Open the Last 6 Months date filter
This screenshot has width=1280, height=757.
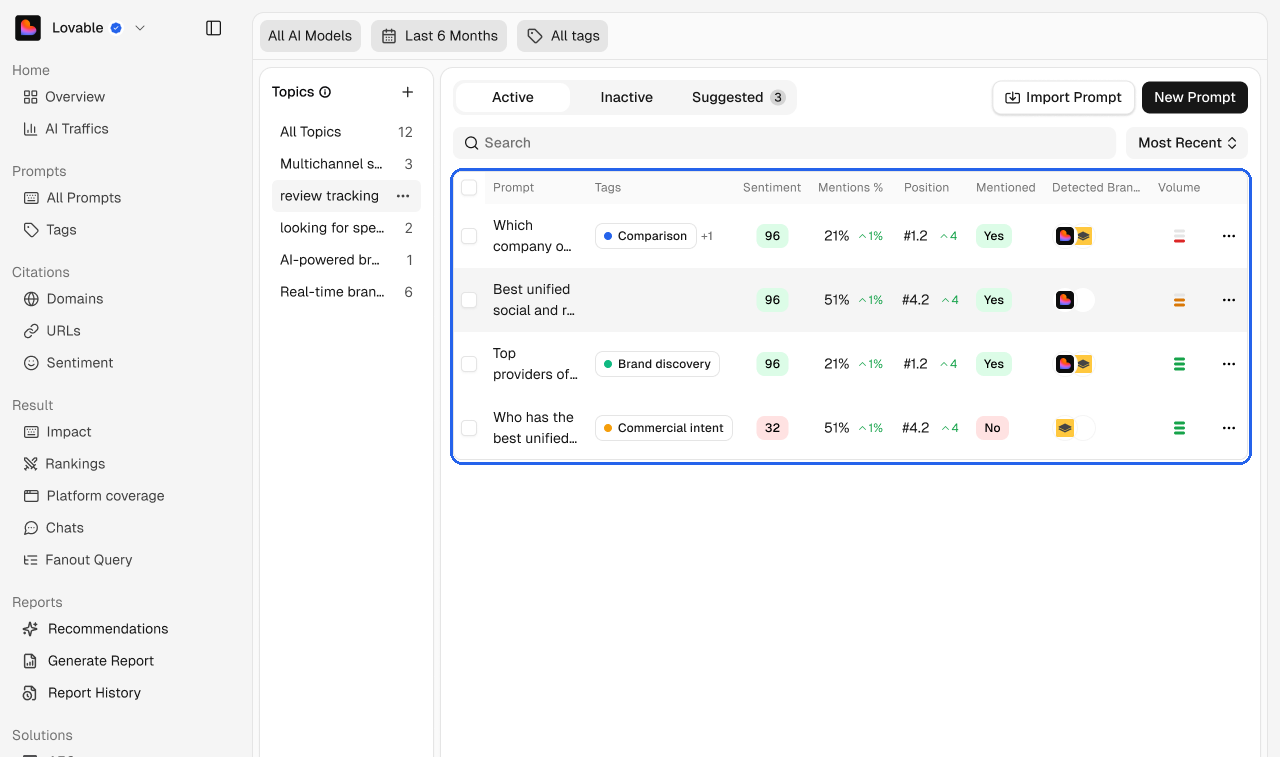coord(439,36)
